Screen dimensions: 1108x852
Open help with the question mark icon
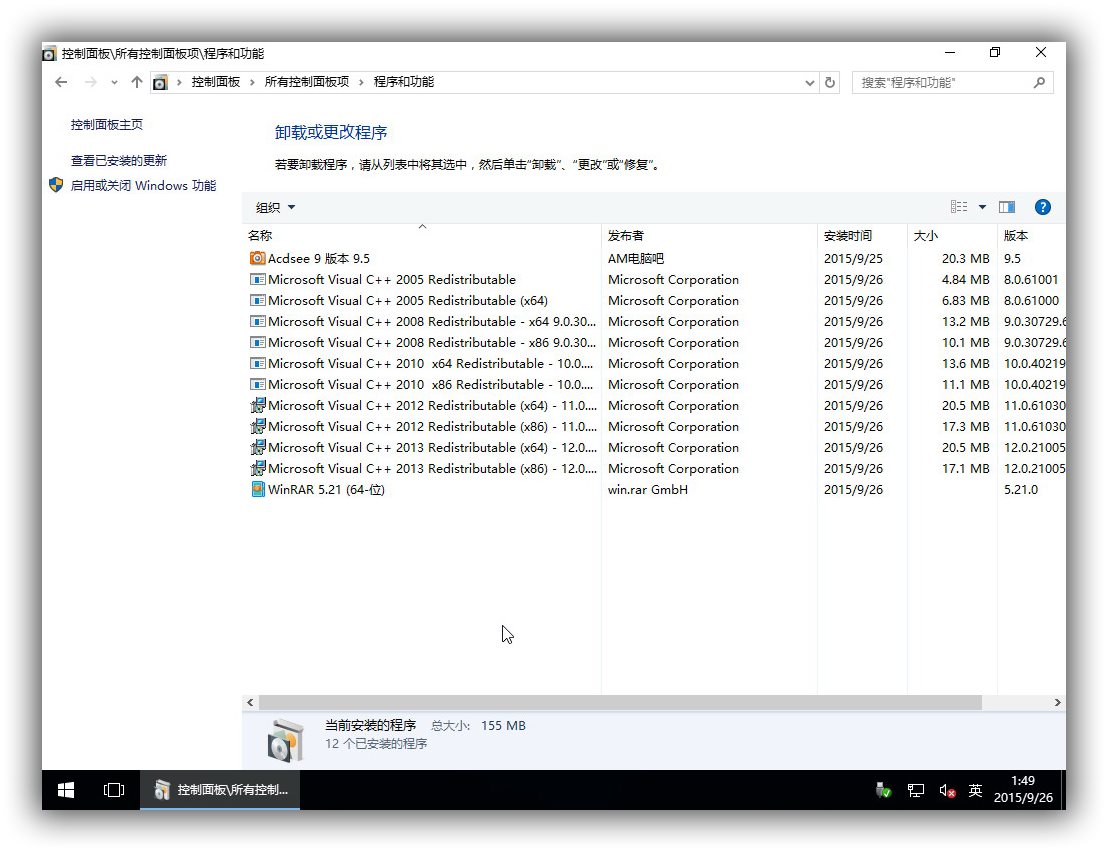(1042, 207)
